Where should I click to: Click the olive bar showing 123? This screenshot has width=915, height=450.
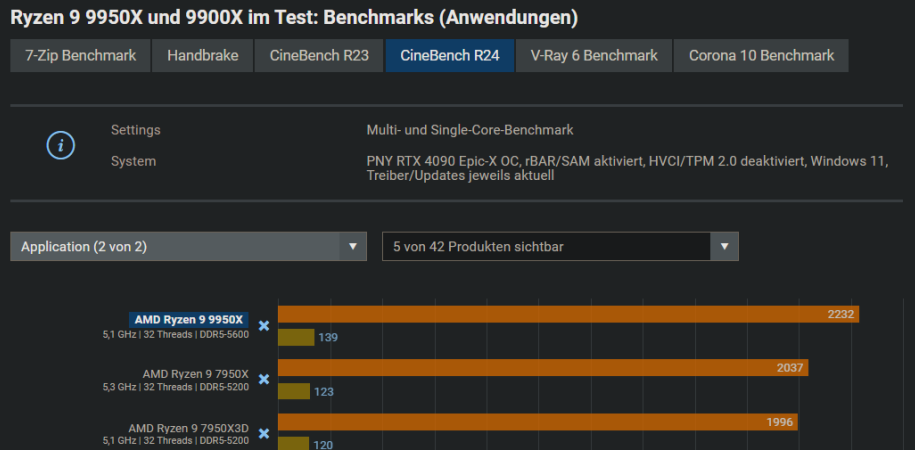294,391
